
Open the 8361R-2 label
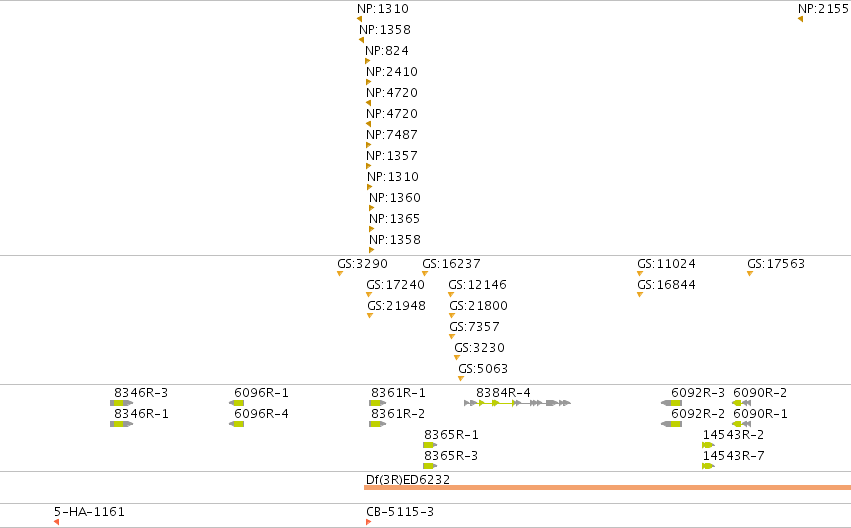tap(398, 414)
